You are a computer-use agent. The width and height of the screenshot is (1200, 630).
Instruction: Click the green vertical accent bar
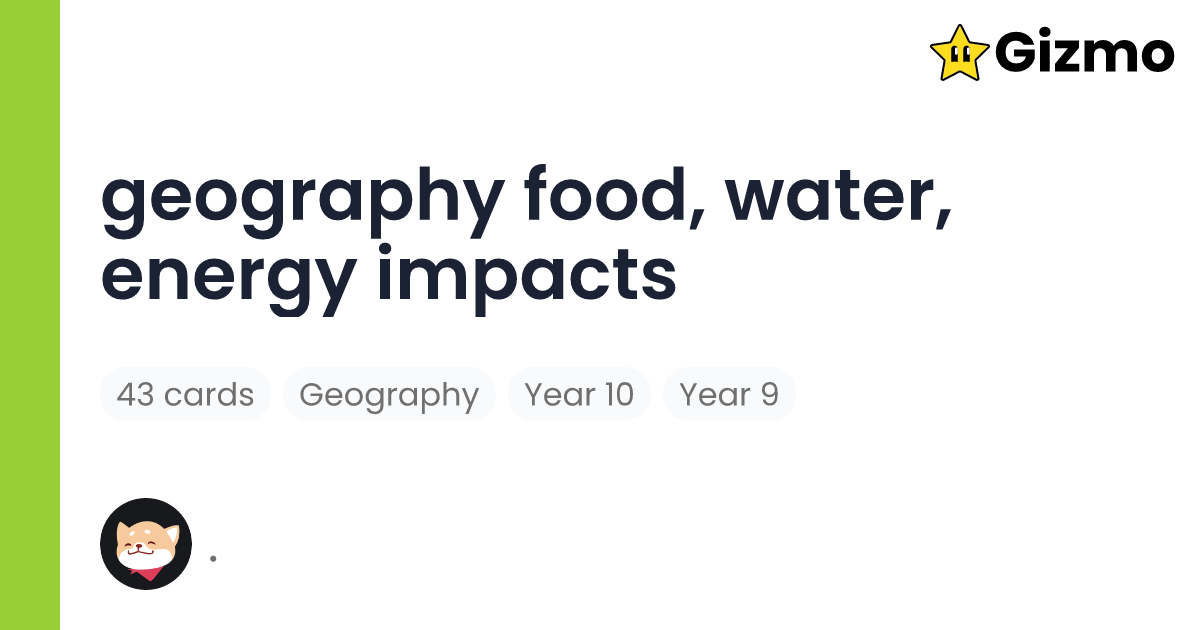tap(30, 315)
